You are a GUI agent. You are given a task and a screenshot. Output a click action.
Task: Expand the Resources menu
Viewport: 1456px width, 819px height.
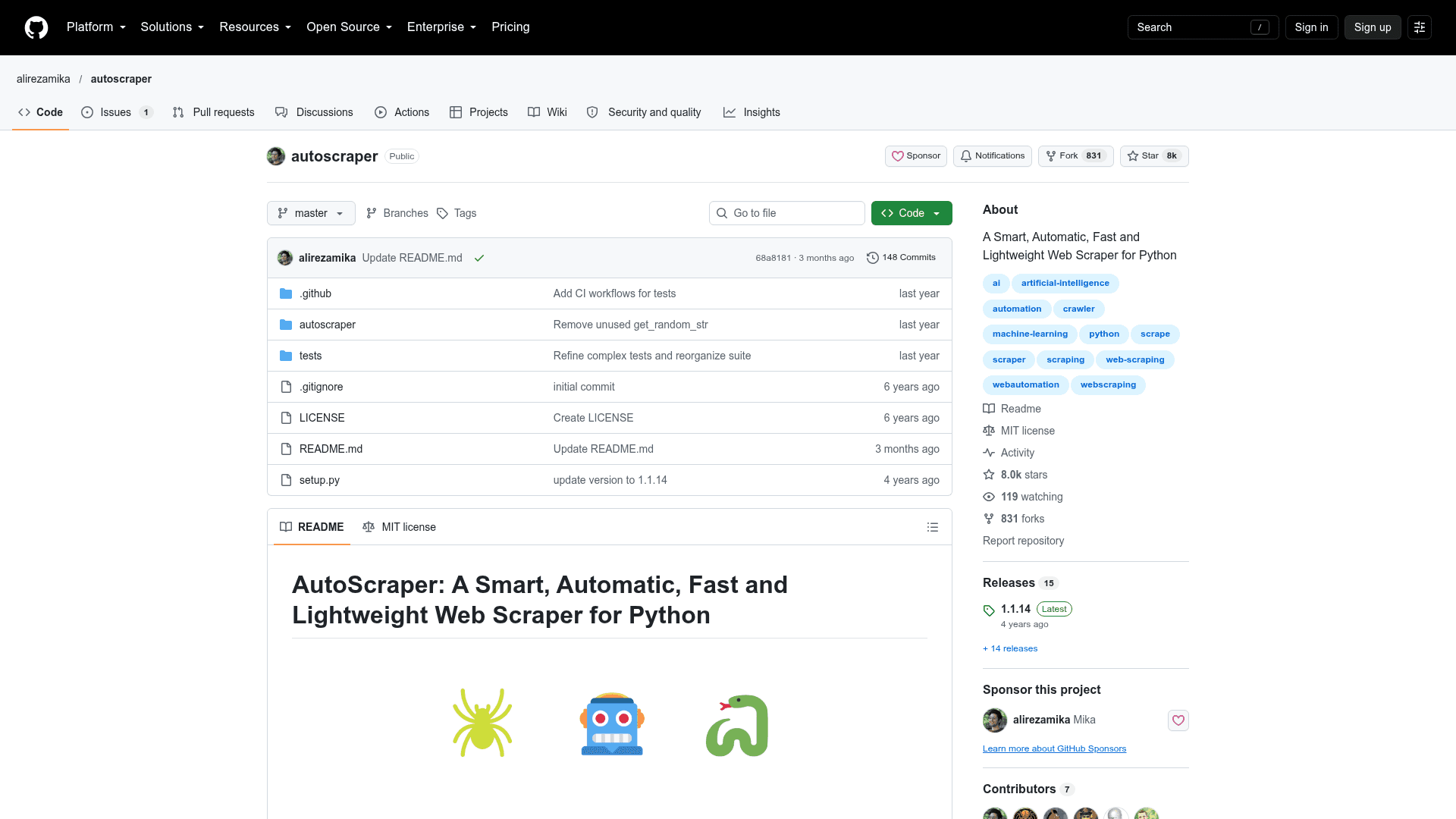[256, 27]
